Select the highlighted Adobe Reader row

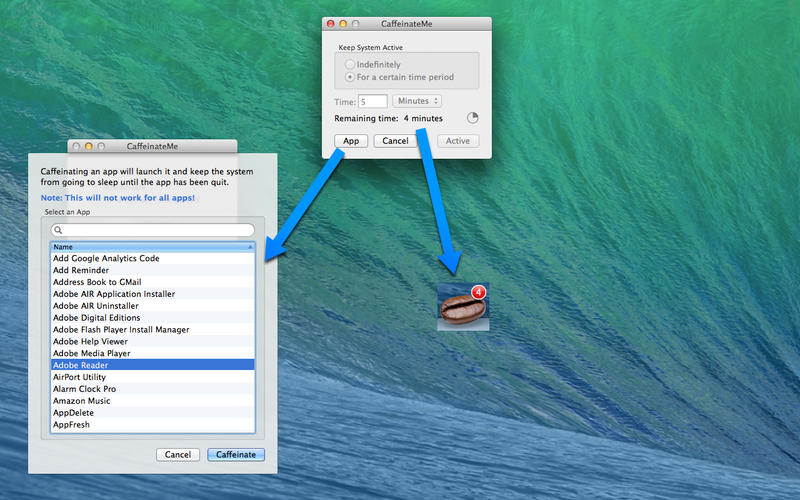[x=153, y=365]
